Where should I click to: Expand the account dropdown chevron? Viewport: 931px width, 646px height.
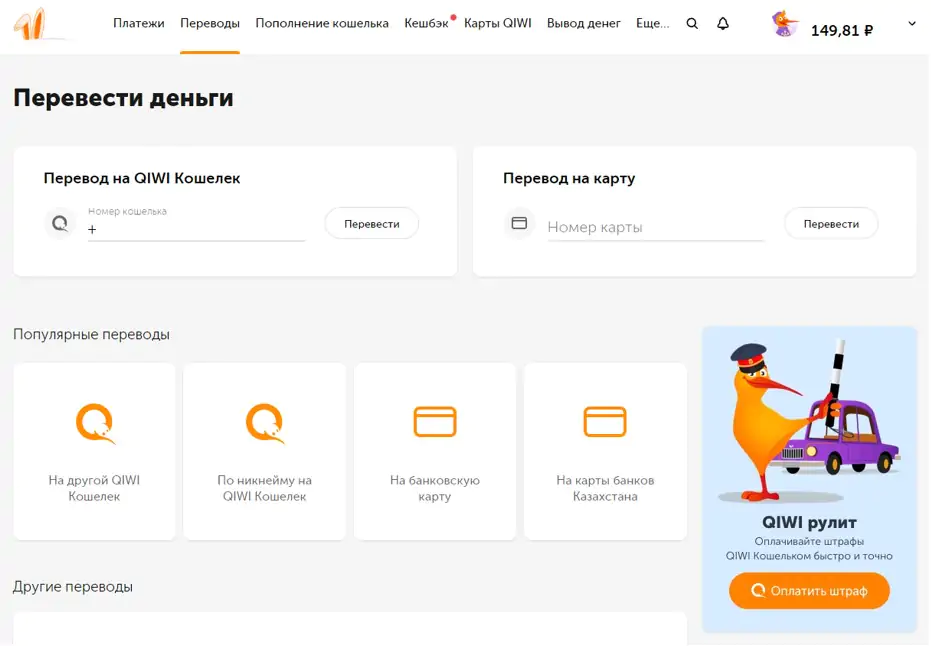[912, 24]
